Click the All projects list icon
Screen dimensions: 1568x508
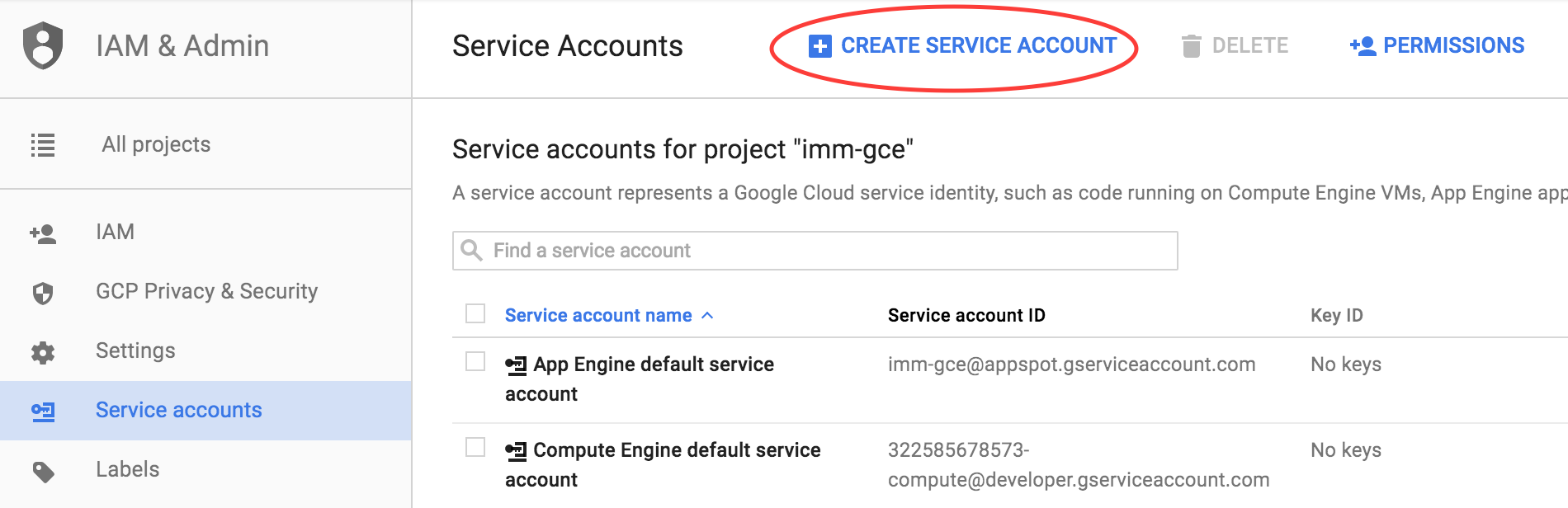point(43,145)
